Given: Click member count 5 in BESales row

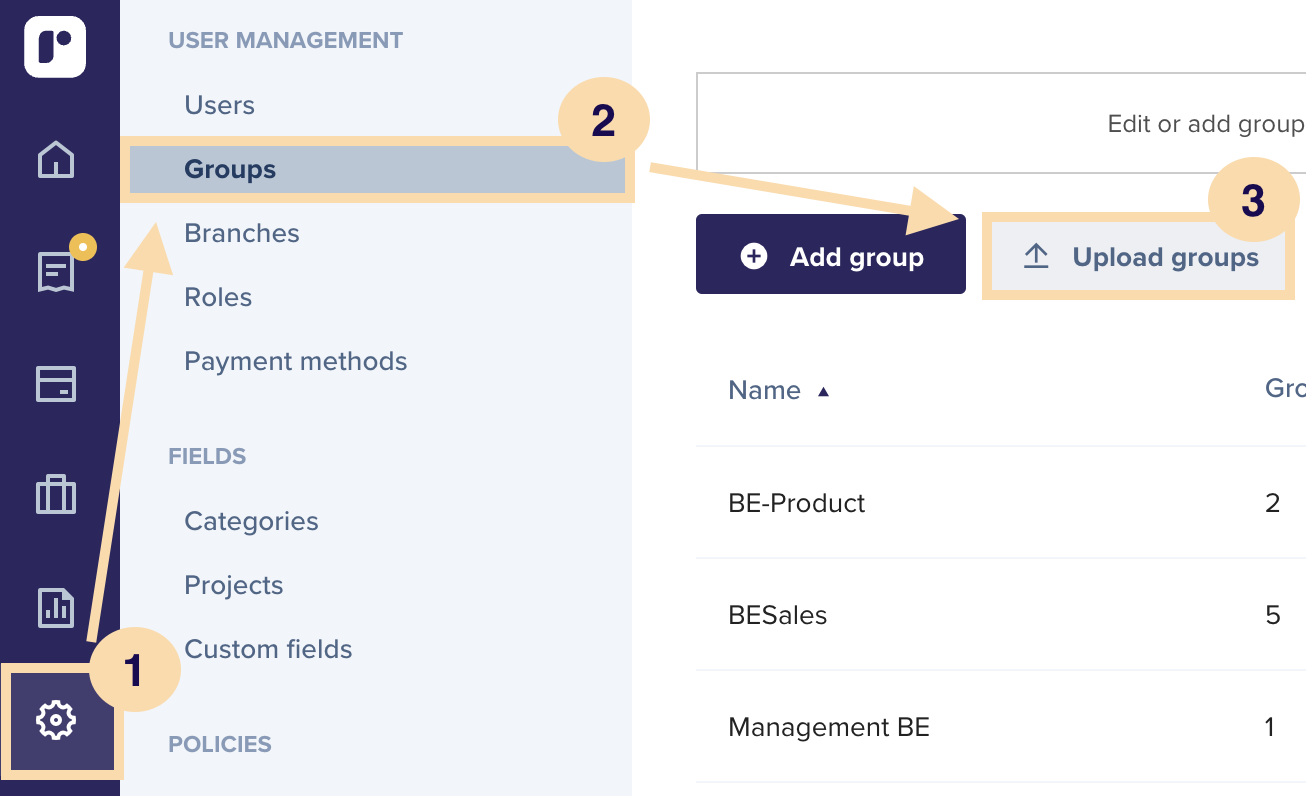Looking at the screenshot, I should 1272,614.
